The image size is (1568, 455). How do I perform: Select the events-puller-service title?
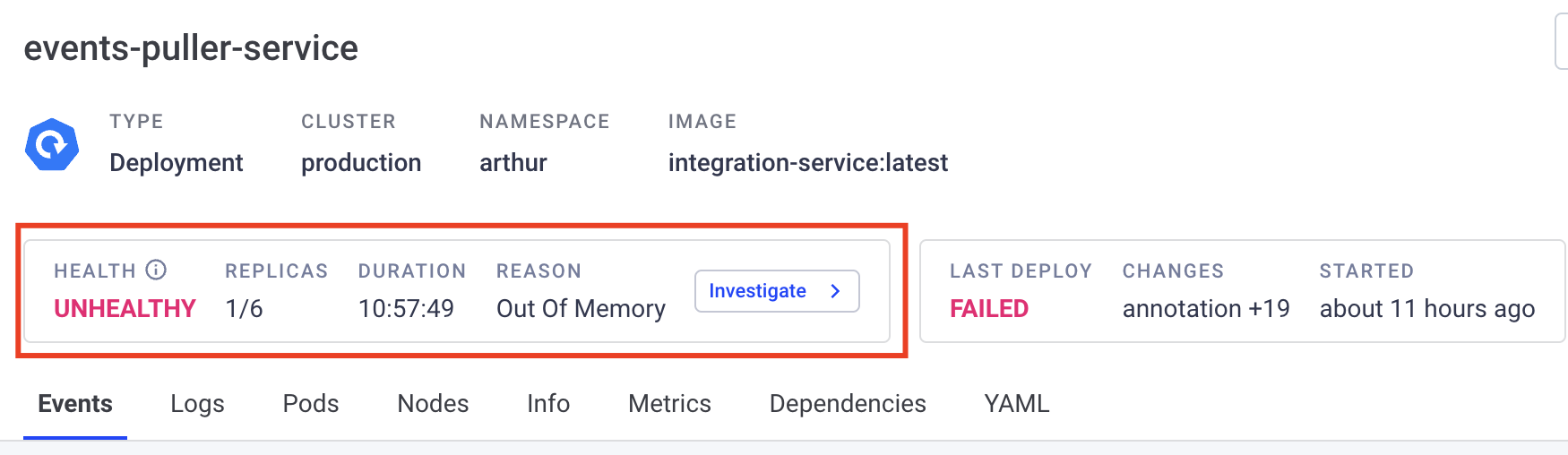pos(191,47)
